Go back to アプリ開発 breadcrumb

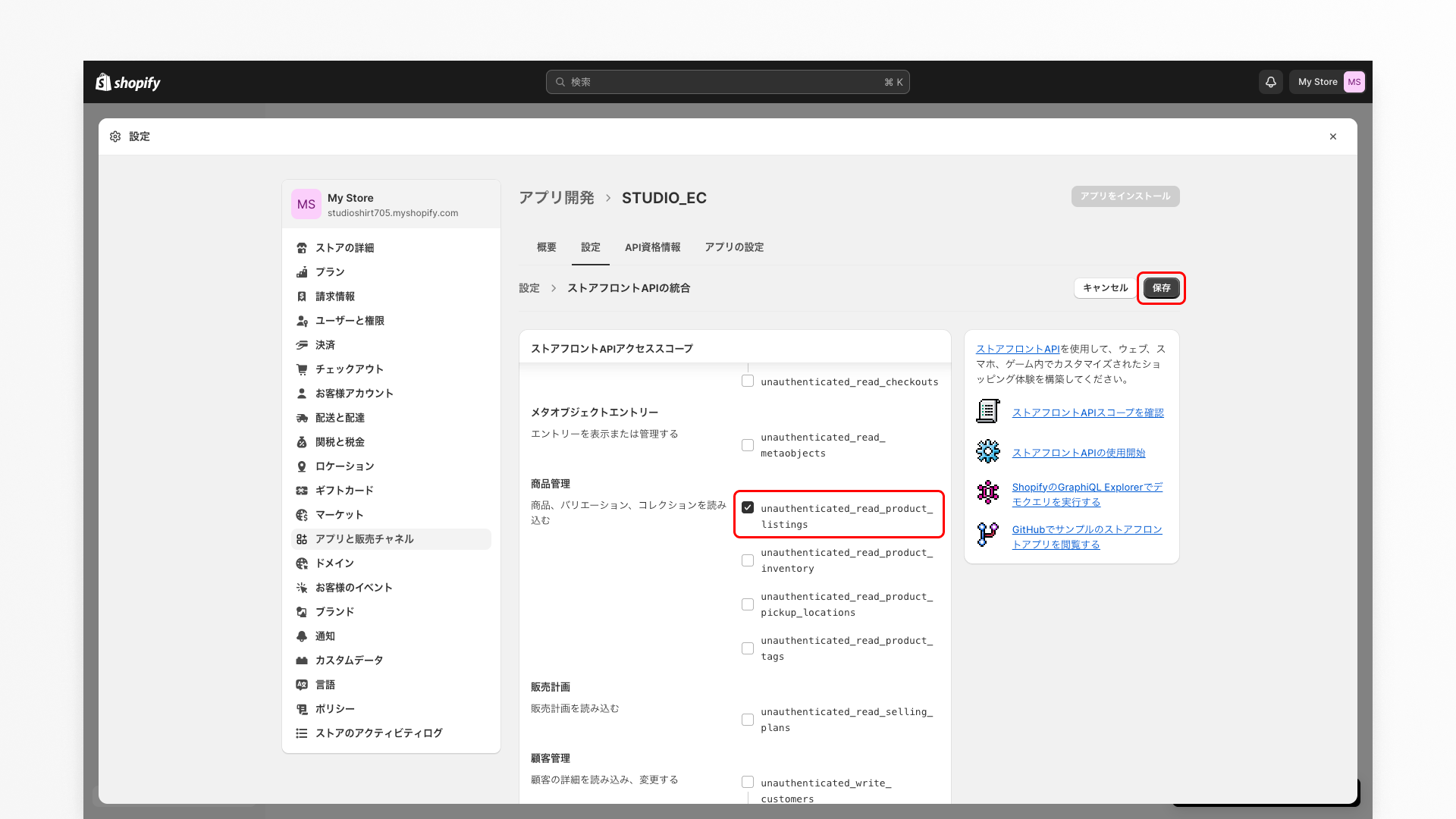[557, 198]
